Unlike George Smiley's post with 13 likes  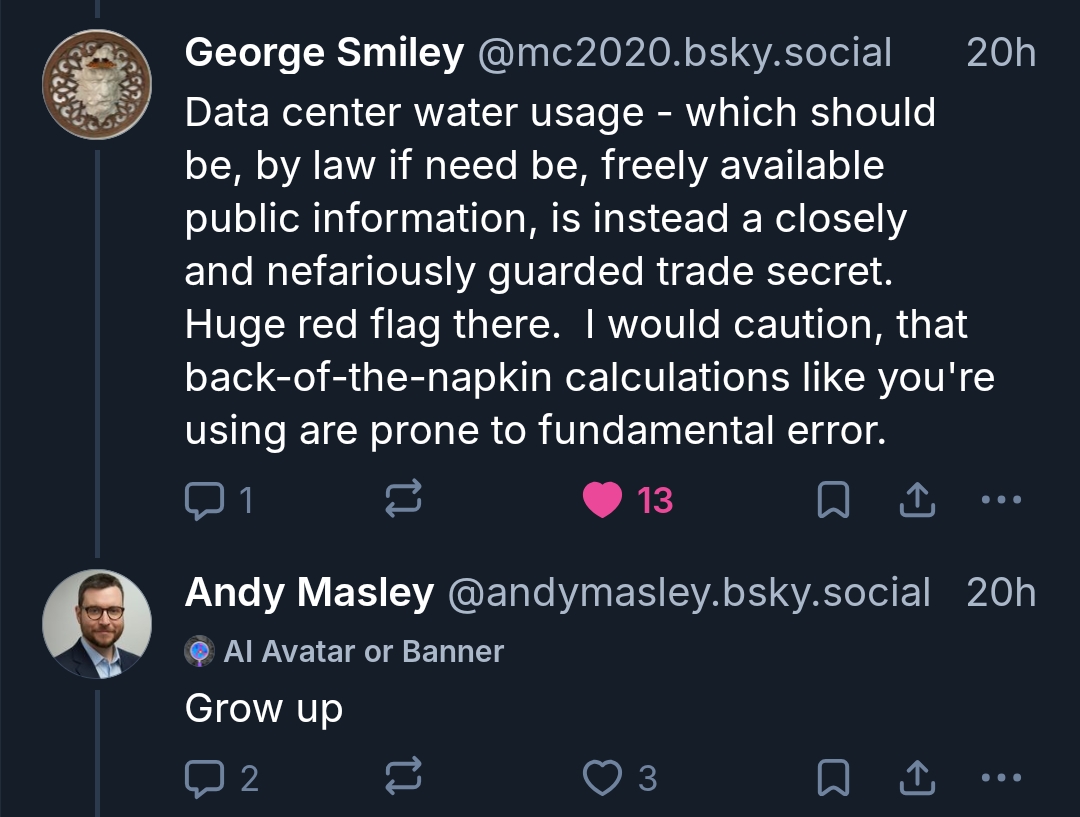[x=602, y=500]
